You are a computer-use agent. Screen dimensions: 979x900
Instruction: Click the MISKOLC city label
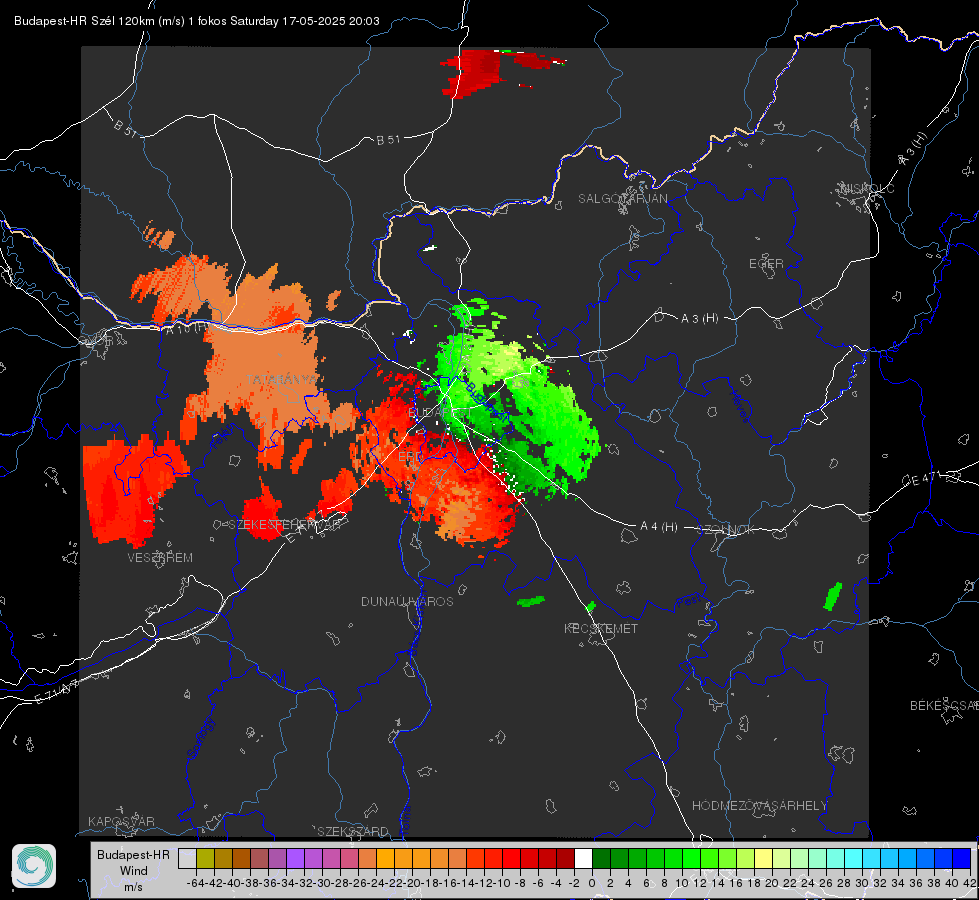coord(867,188)
